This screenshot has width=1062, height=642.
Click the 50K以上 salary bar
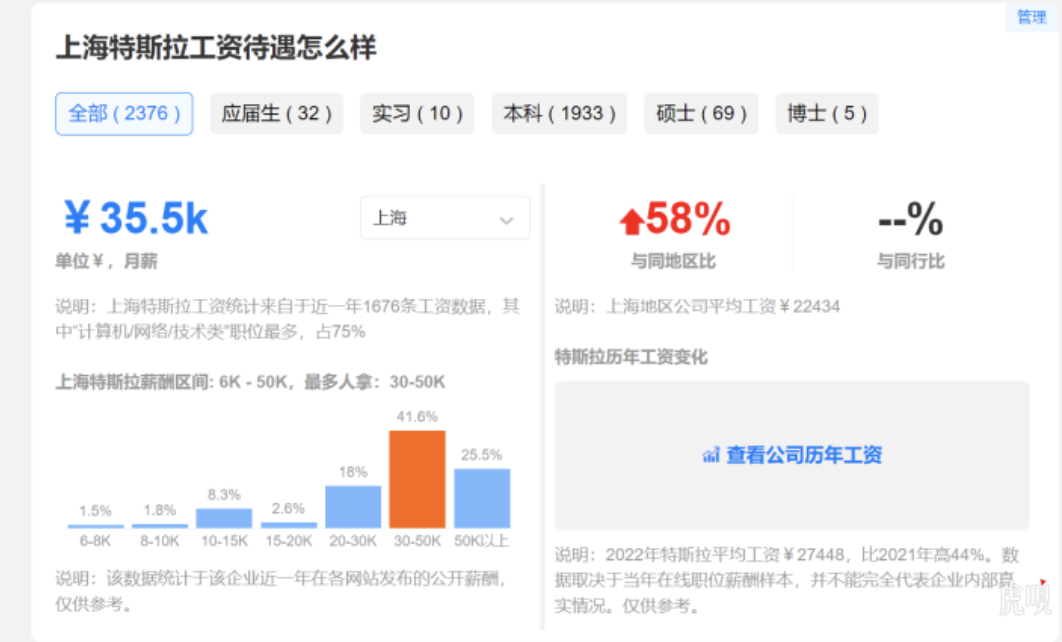(482, 498)
